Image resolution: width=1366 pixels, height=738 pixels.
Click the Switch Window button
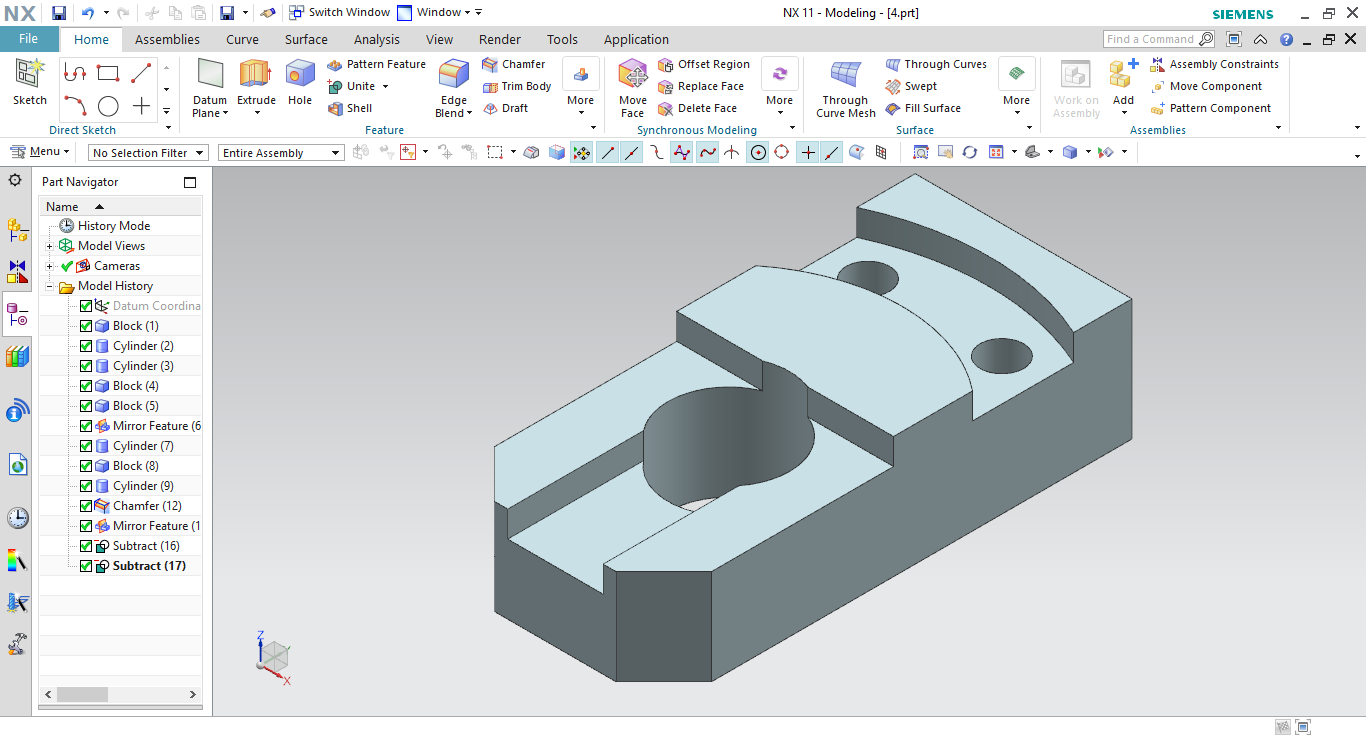[x=339, y=13]
